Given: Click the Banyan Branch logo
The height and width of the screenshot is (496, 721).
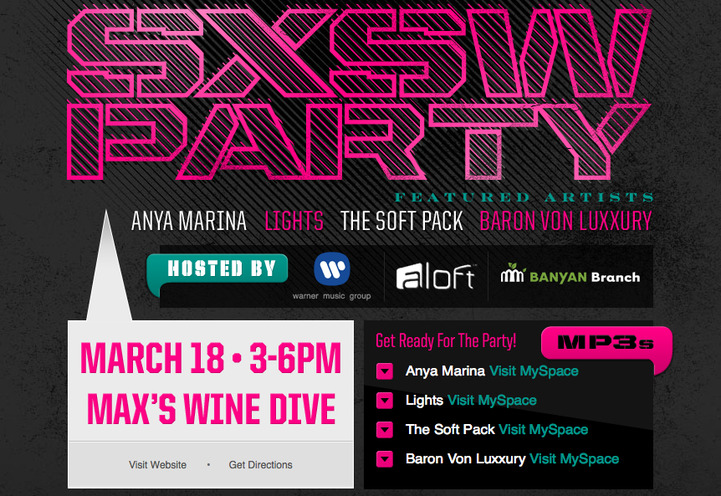Looking at the screenshot, I should pyautogui.click(x=570, y=274).
